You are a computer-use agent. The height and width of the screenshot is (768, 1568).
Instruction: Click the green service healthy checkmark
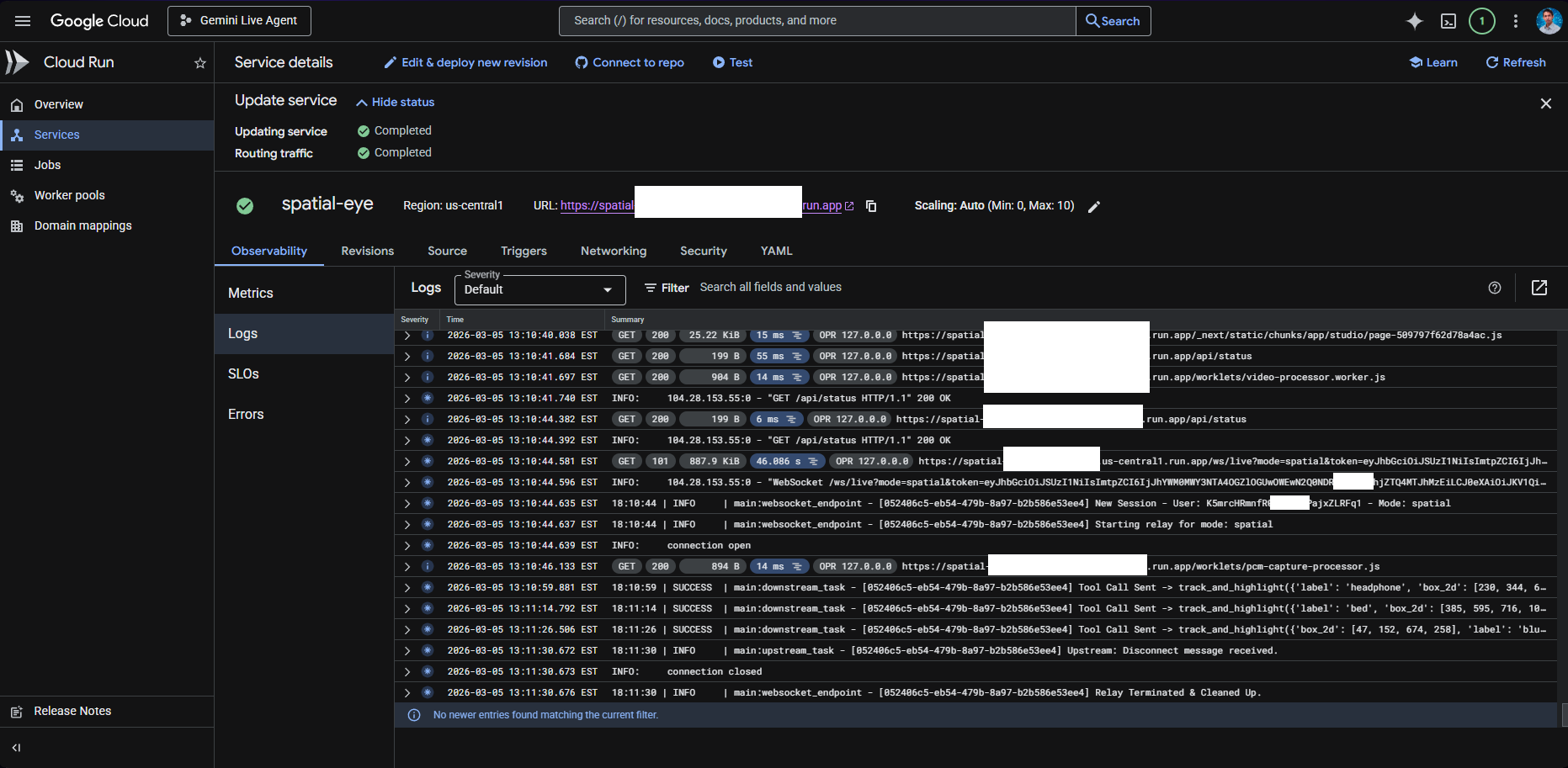click(x=245, y=206)
